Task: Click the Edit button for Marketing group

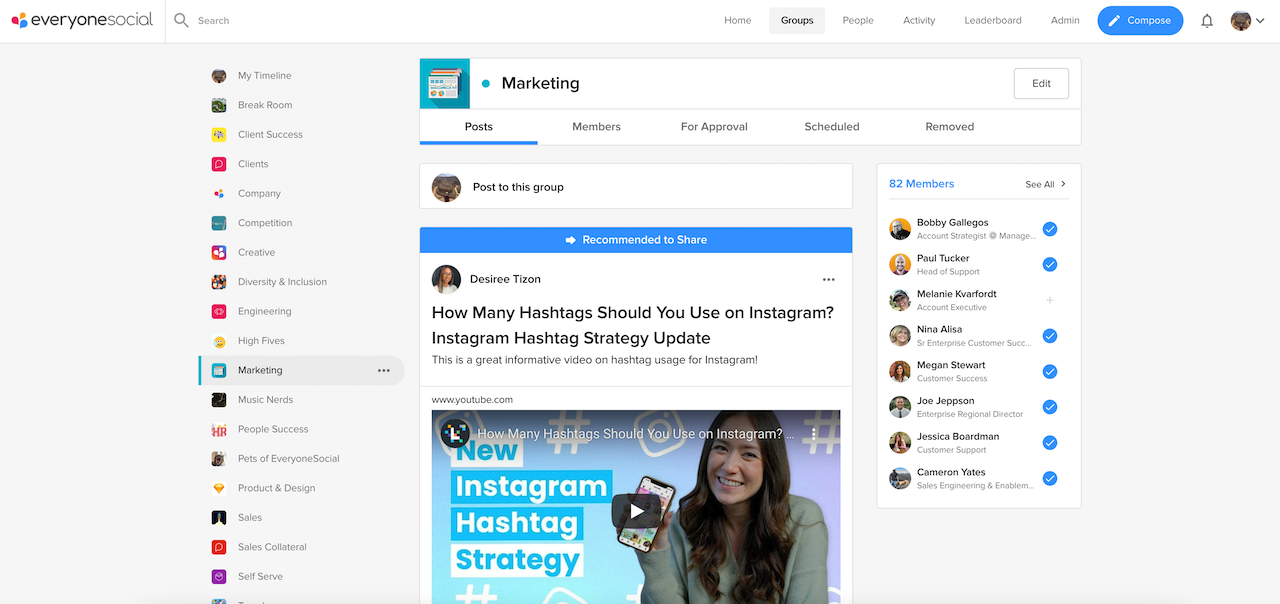Action: click(x=1041, y=83)
